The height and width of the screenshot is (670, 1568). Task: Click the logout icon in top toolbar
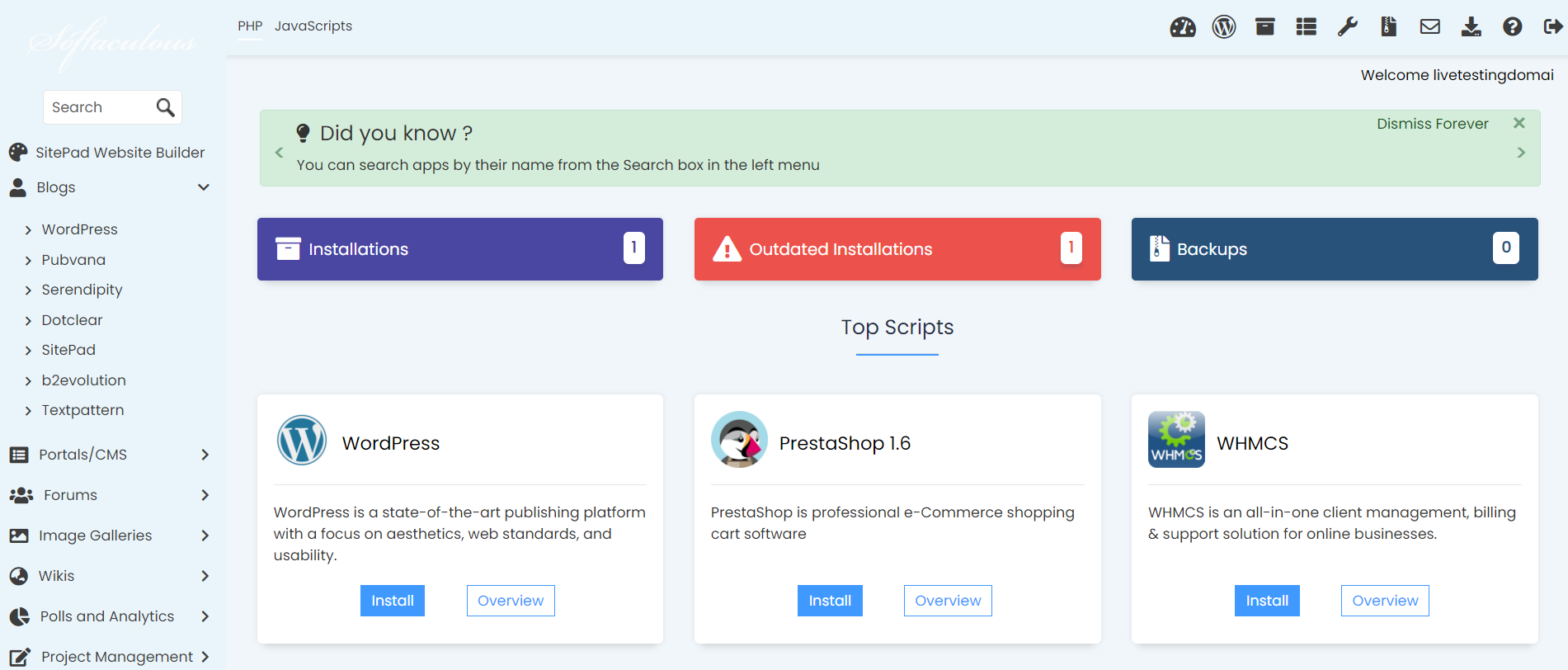1553,27
